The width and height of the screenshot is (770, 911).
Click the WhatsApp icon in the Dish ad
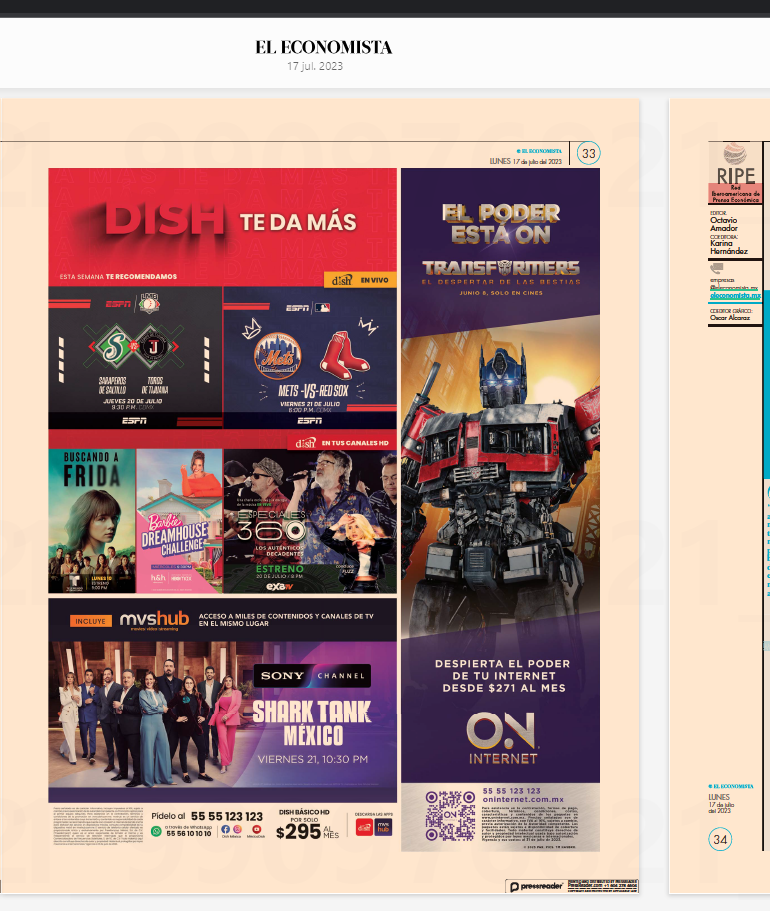(x=156, y=831)
